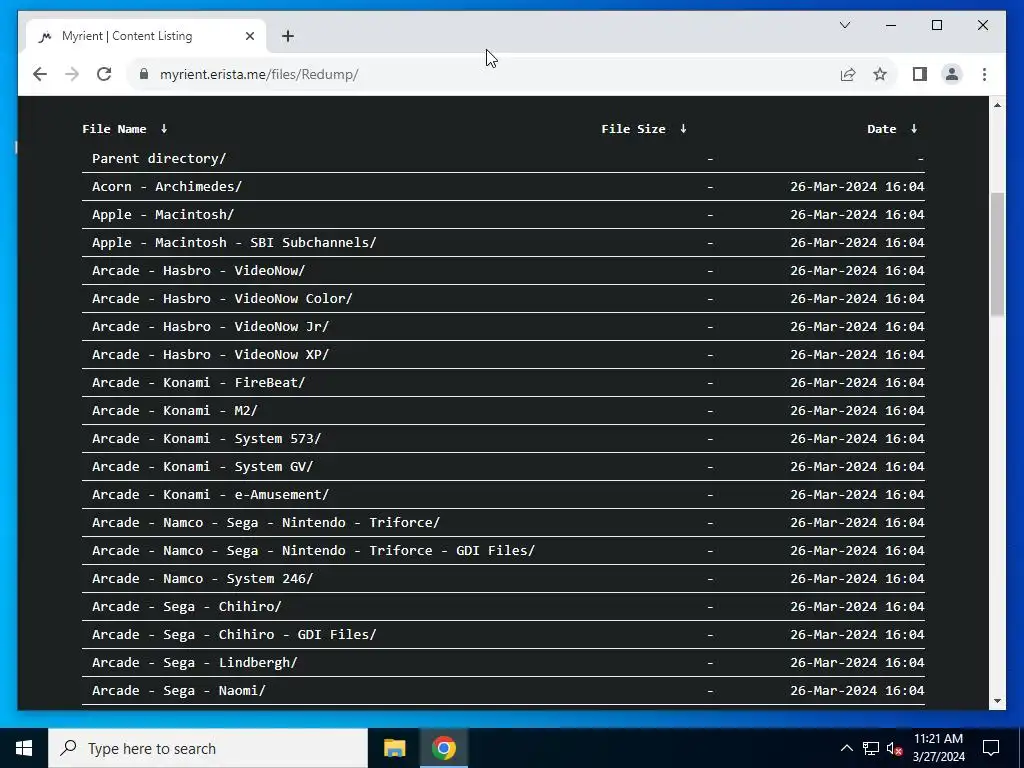This screenshot has height=768, width=1024.
Task: Open Arcade - Hasbro - VideoNow/ folder
Action: click(x=199, y=271)
